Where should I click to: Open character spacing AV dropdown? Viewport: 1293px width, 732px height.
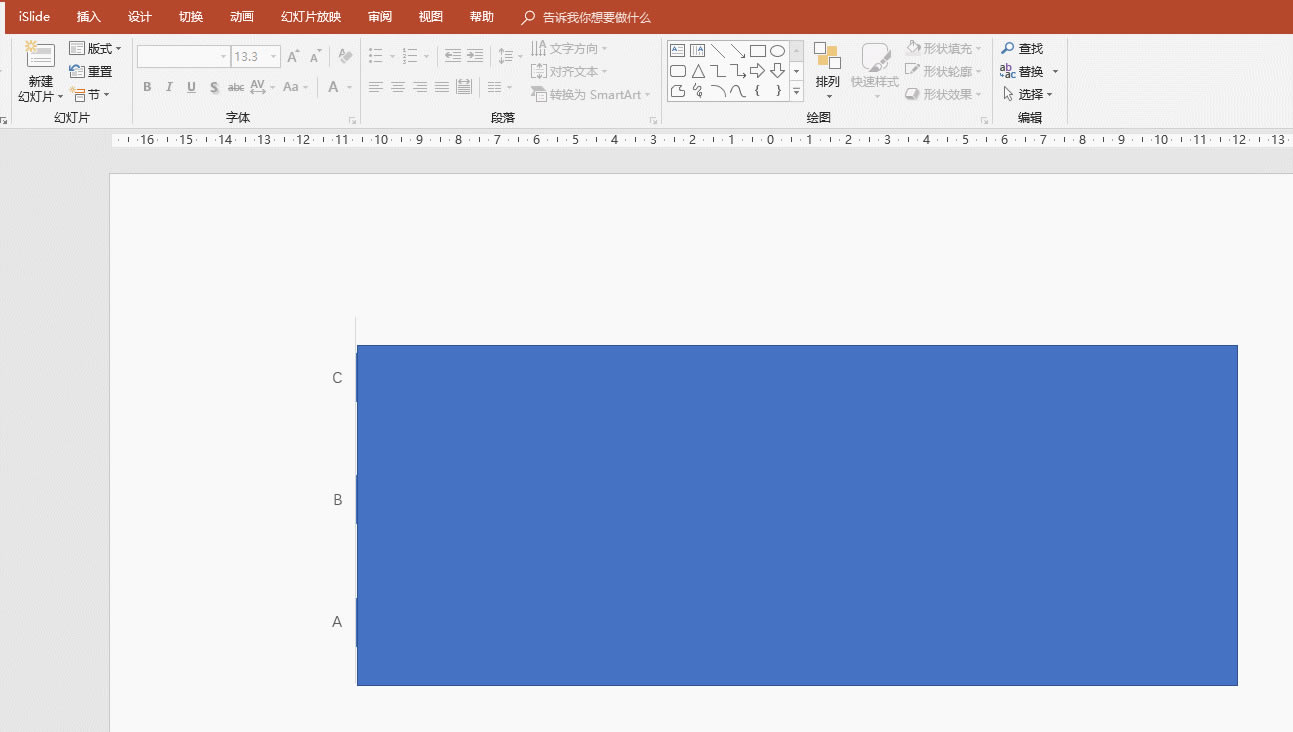point(262,87)
